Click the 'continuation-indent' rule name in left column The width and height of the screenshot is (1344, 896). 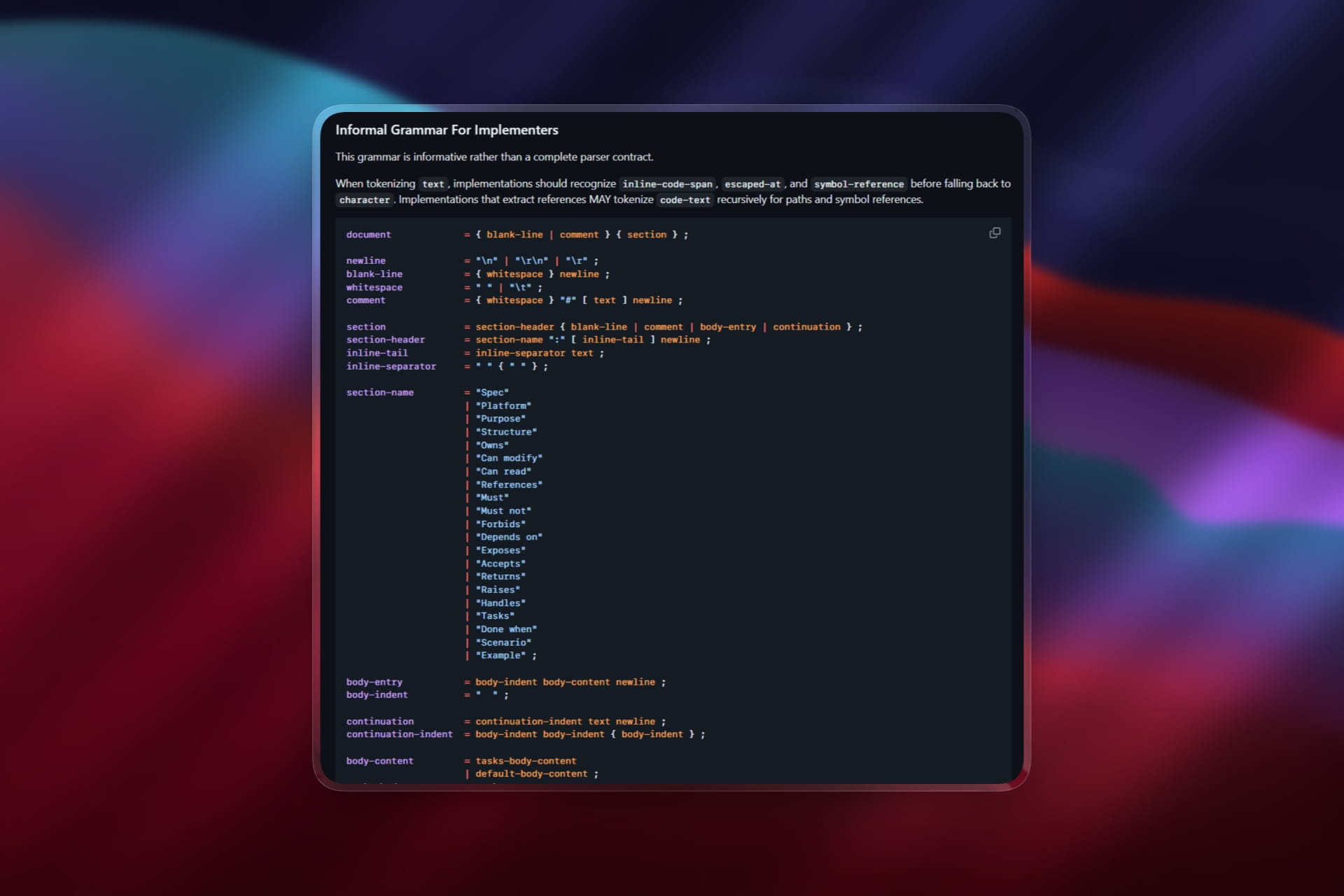[x=399, y=734]
